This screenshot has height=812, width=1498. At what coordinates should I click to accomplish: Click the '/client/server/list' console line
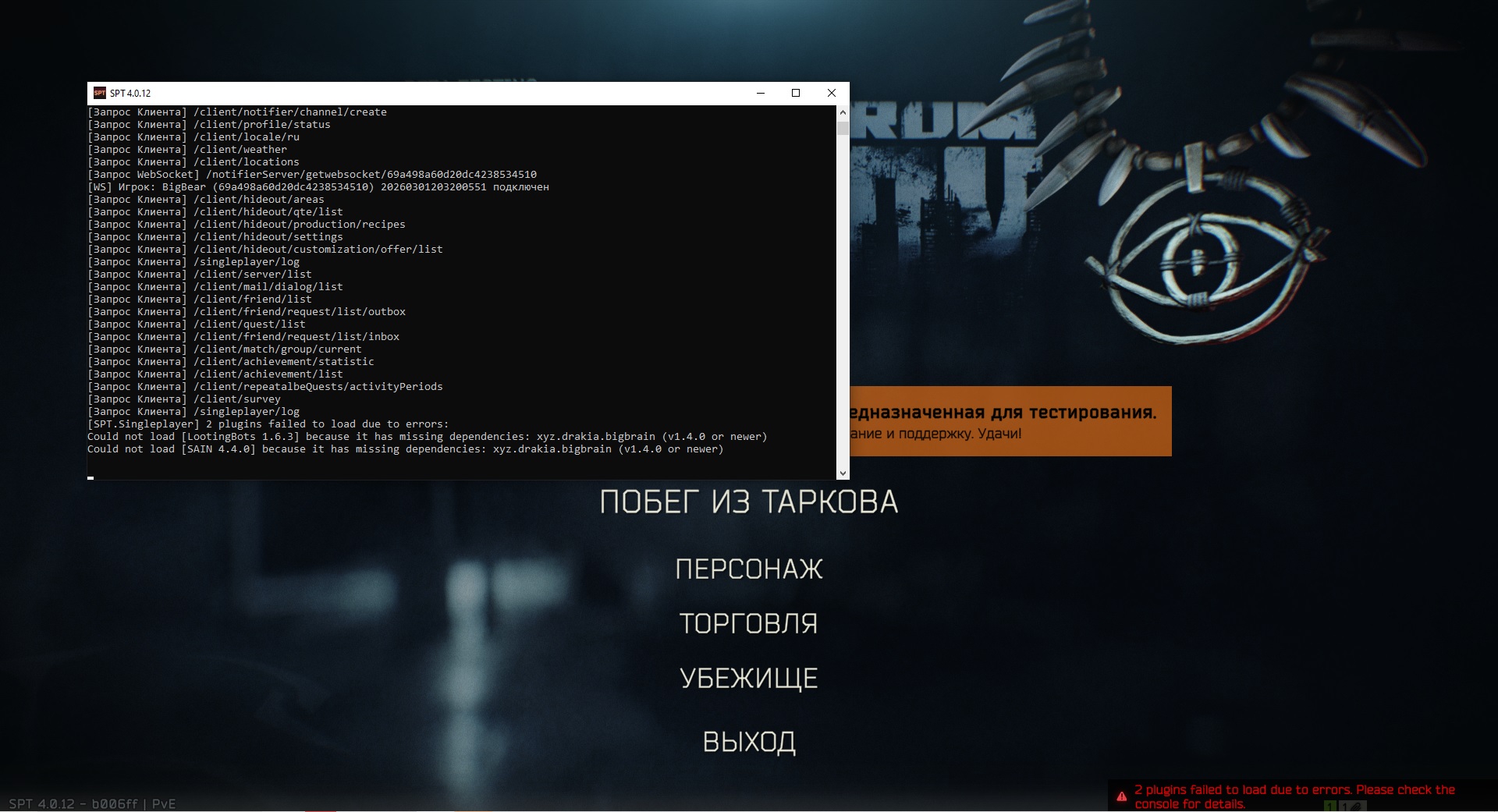(x=200, y=275)
